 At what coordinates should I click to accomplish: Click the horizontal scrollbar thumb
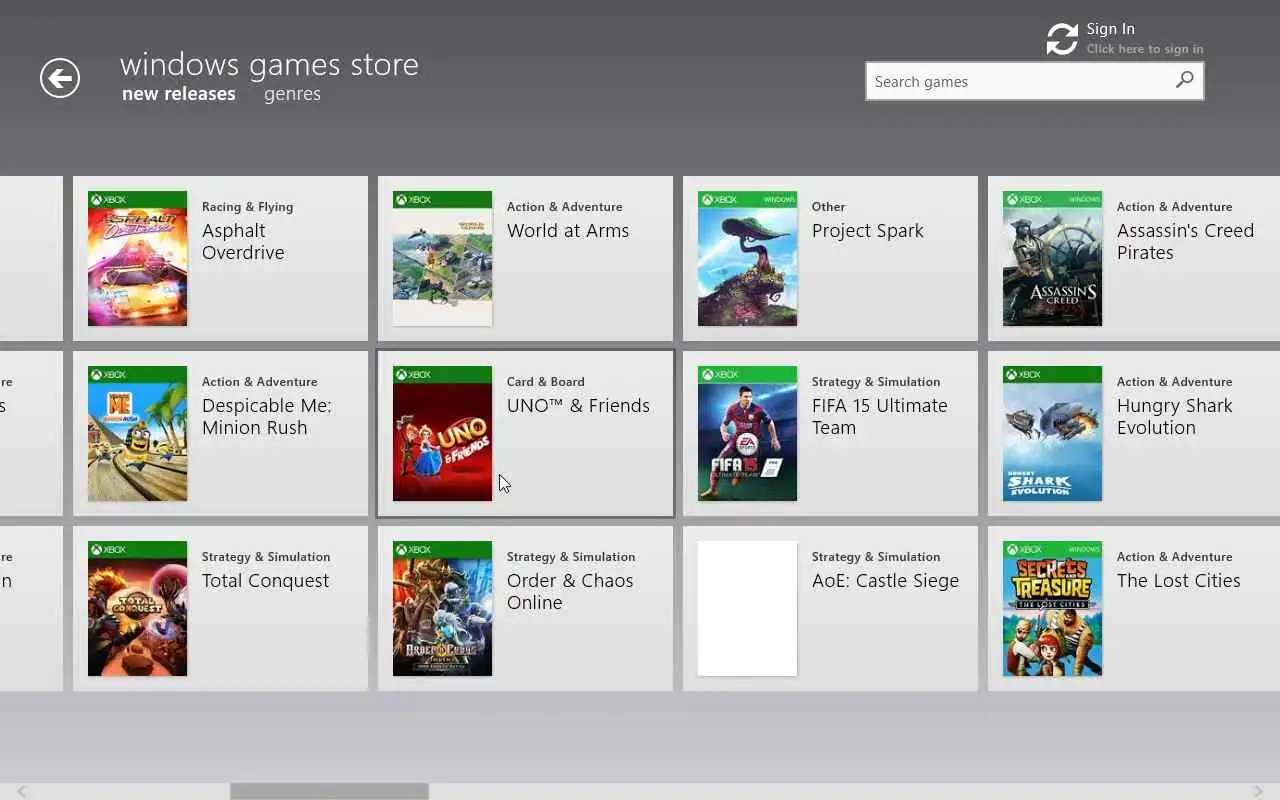pos(329,791)
